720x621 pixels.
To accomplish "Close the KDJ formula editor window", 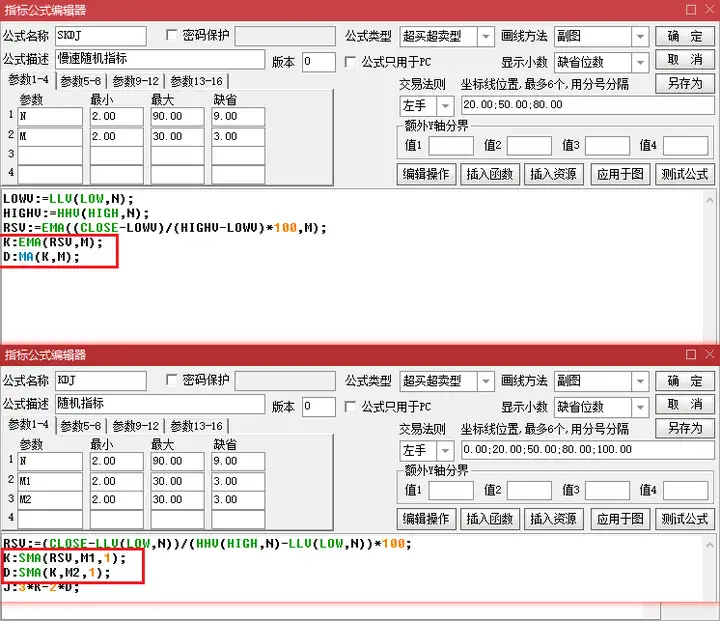I will tap(709, 354).
